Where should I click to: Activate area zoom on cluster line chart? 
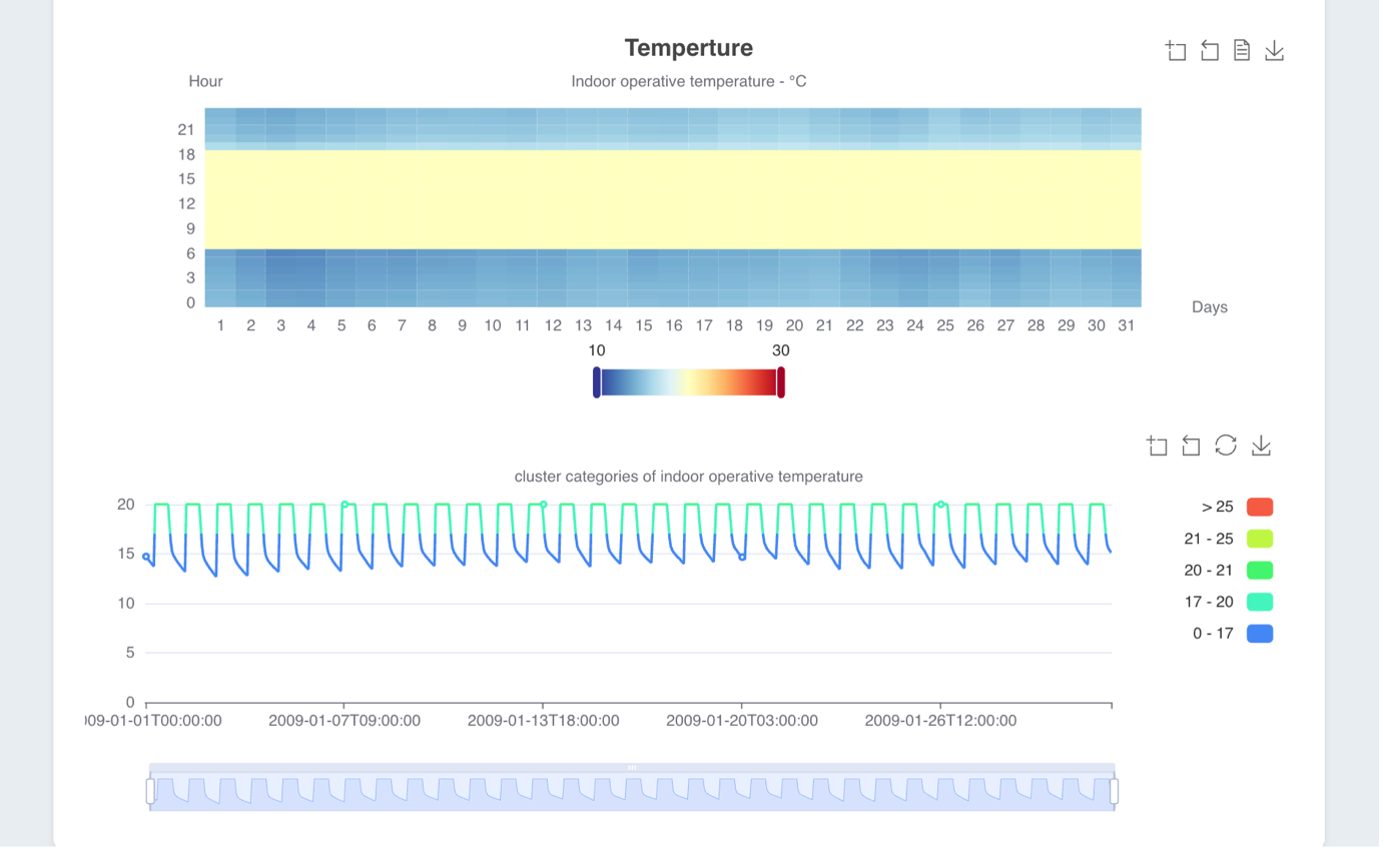pyautogui.click(x=1157, y=446)
